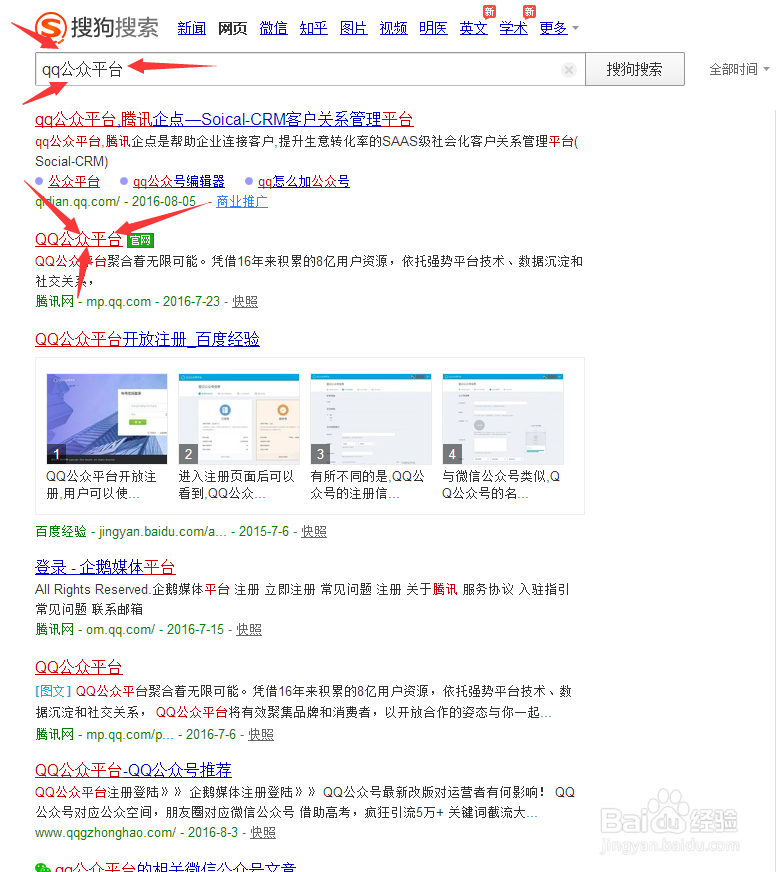Click the qq公众号编辑器 sublink
The height and width of the screenshot is (872, 783).
click(x=178, y=181)
